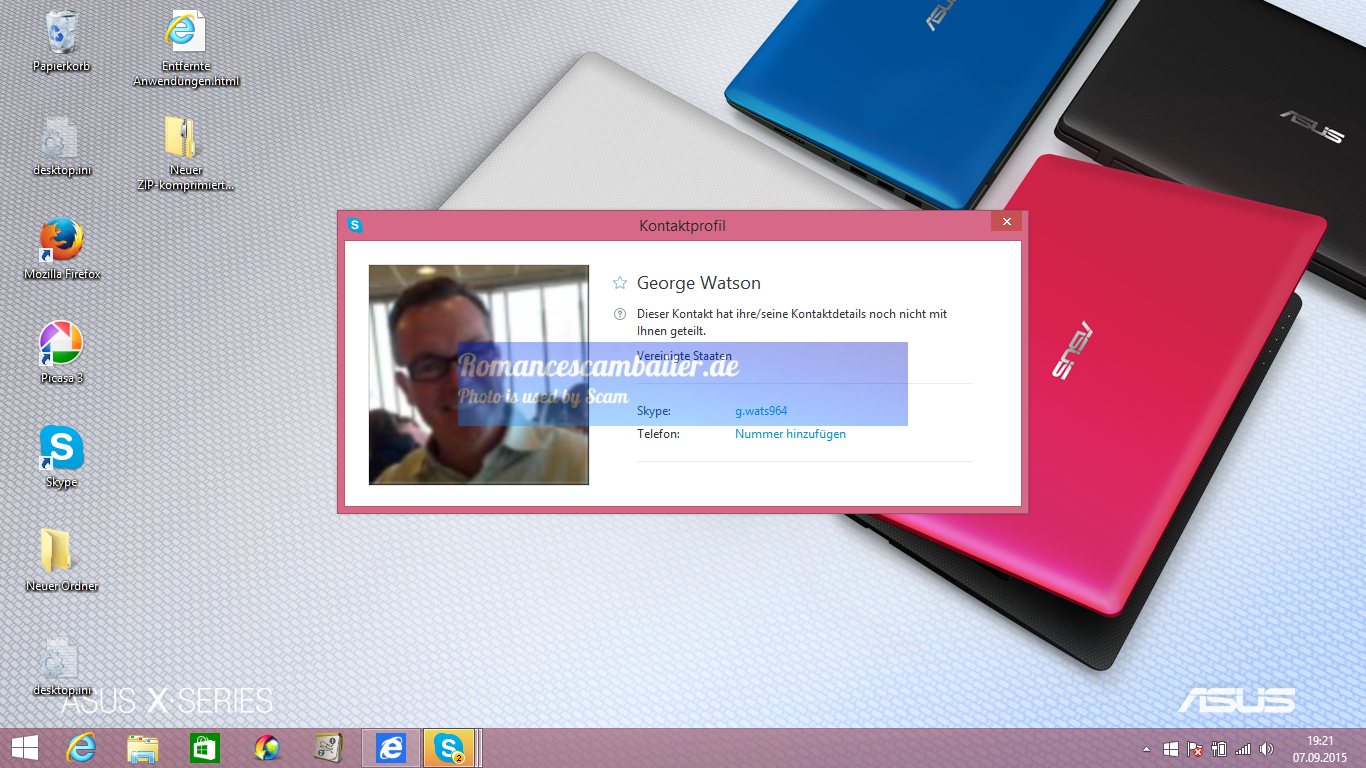Click the Vereinigte Staaten location text
1366x768 pixels.
pos(684,356)
